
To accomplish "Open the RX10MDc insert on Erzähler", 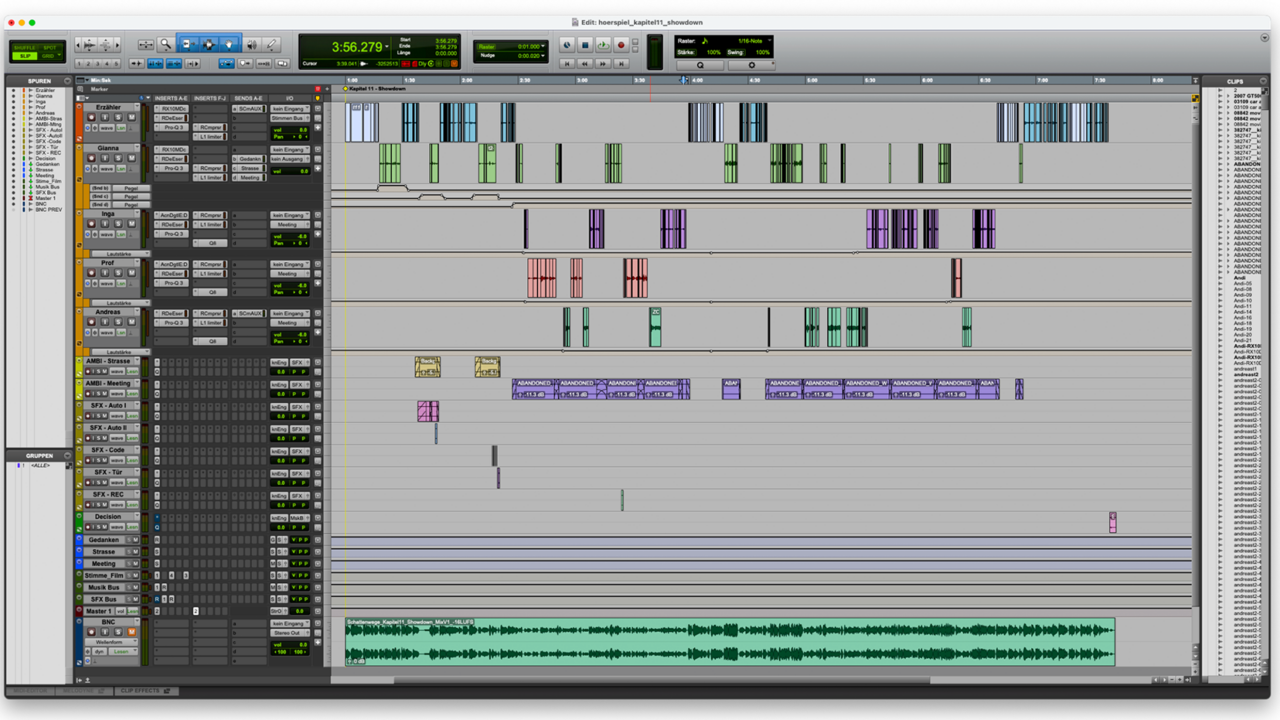I will [171, 109].
